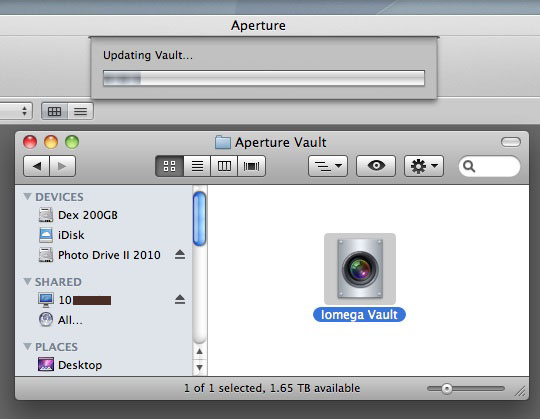Click the 1.65 TB available status text

[315, 388]
